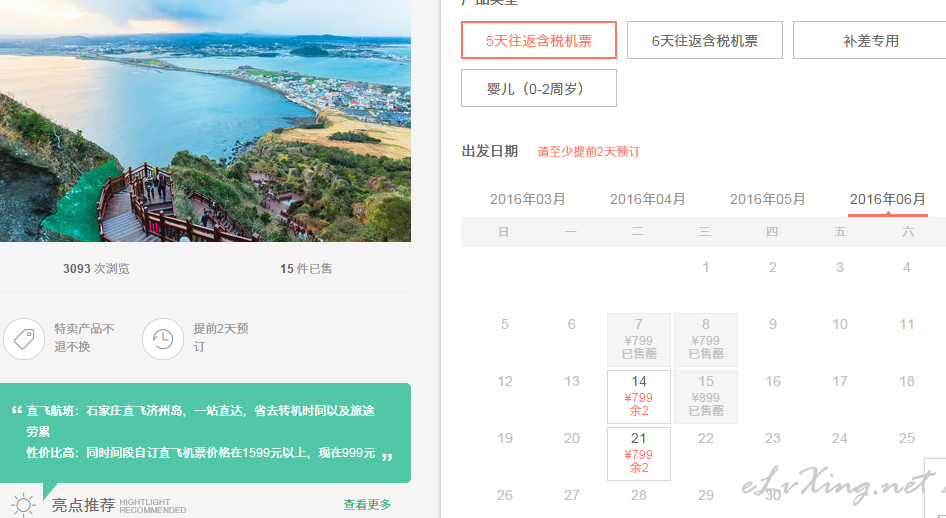
Task: Click the 15 件已售 sold count
Action: point(306,268)
